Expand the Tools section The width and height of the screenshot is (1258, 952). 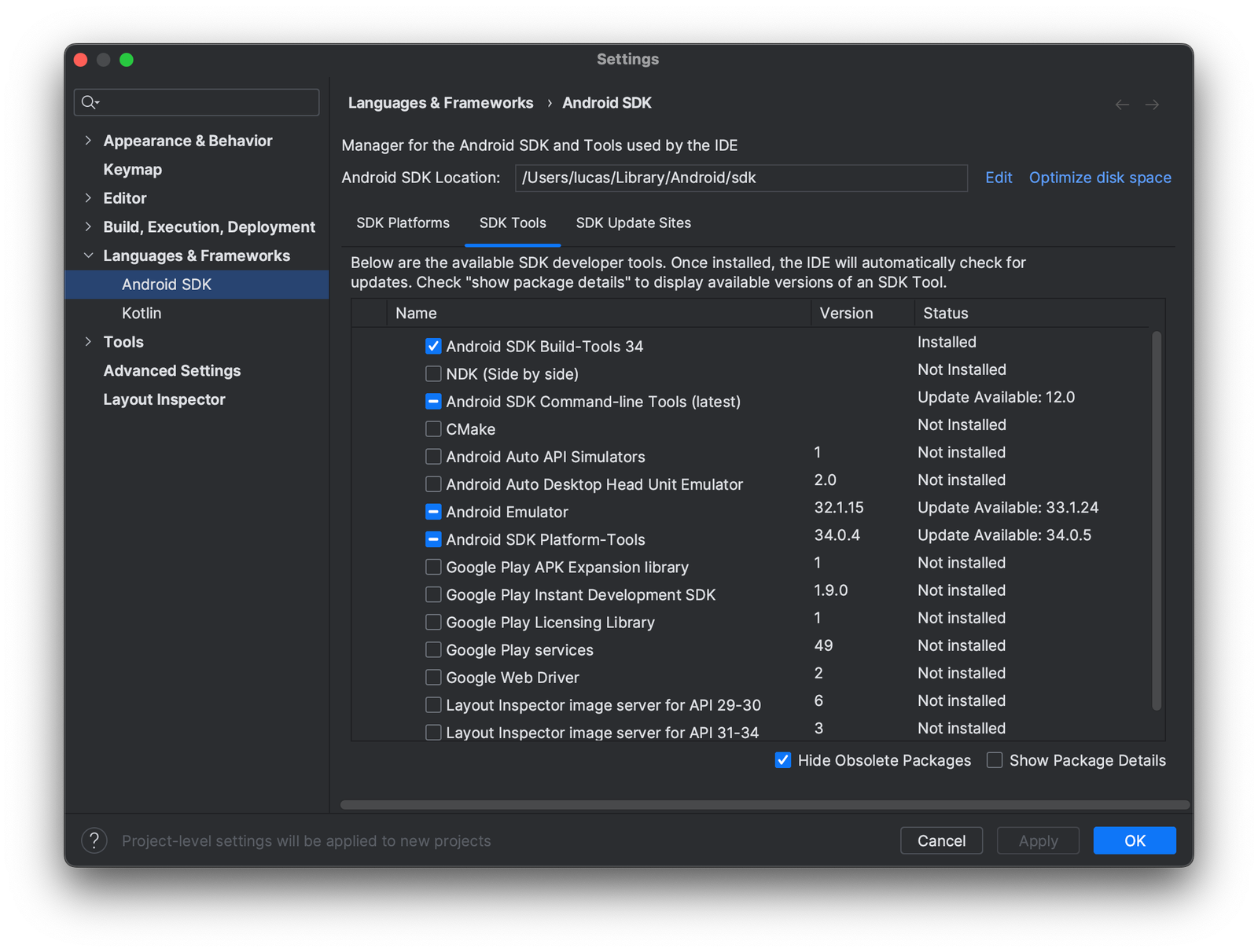(87, 341)
